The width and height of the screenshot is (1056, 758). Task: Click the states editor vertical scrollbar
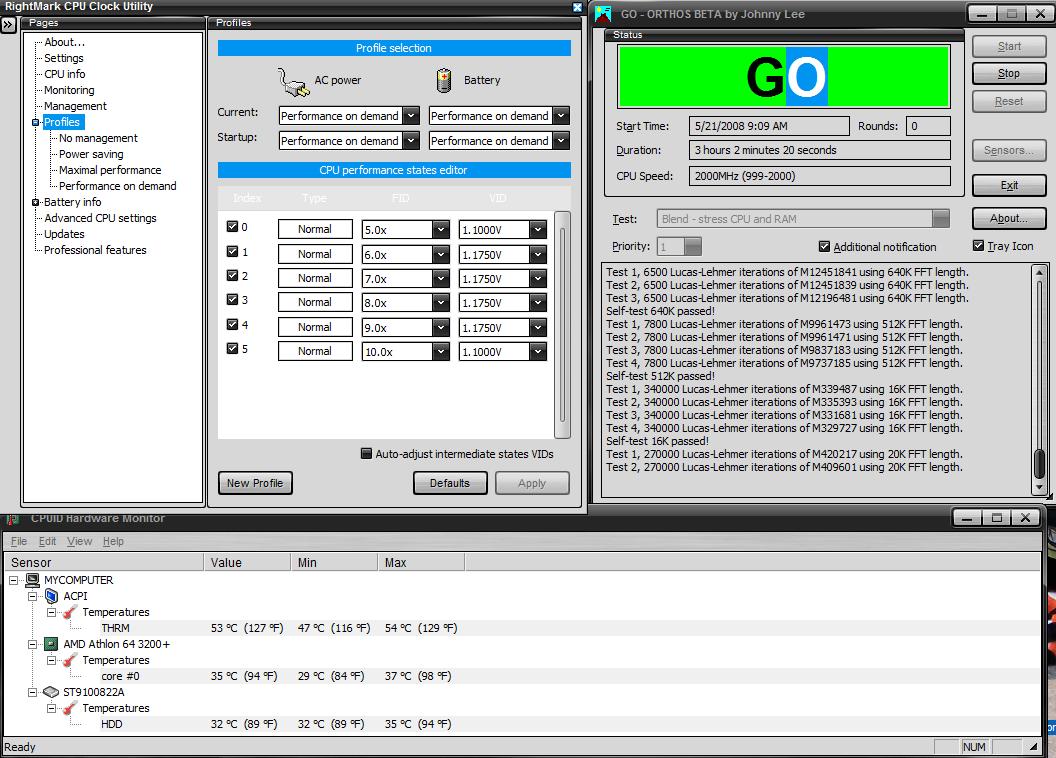click(562, 325)
